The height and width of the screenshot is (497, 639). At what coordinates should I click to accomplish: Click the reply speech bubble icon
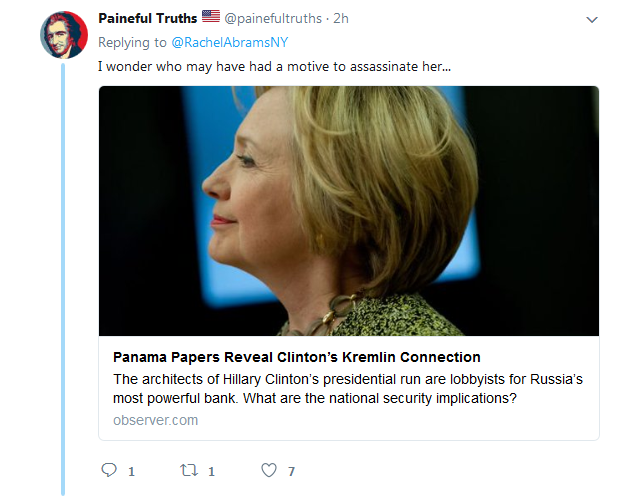click(110, 470)
